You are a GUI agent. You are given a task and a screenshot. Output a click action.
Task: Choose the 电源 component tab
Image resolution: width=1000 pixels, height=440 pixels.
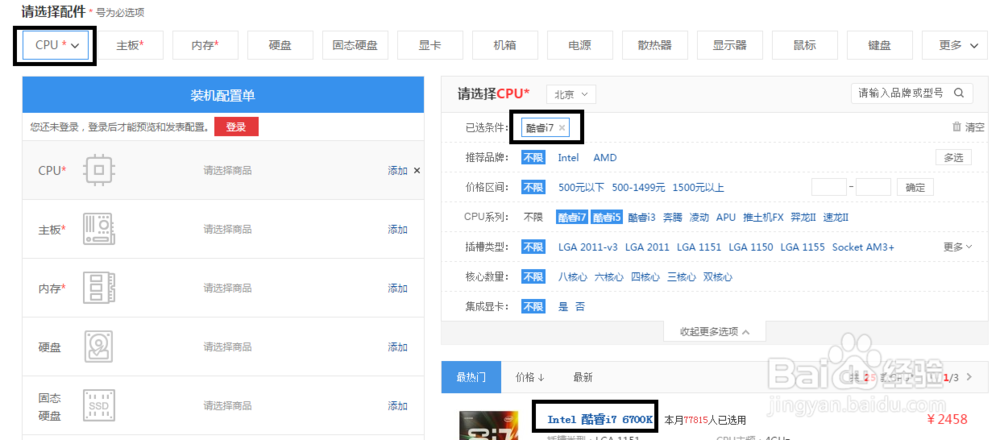580,45
